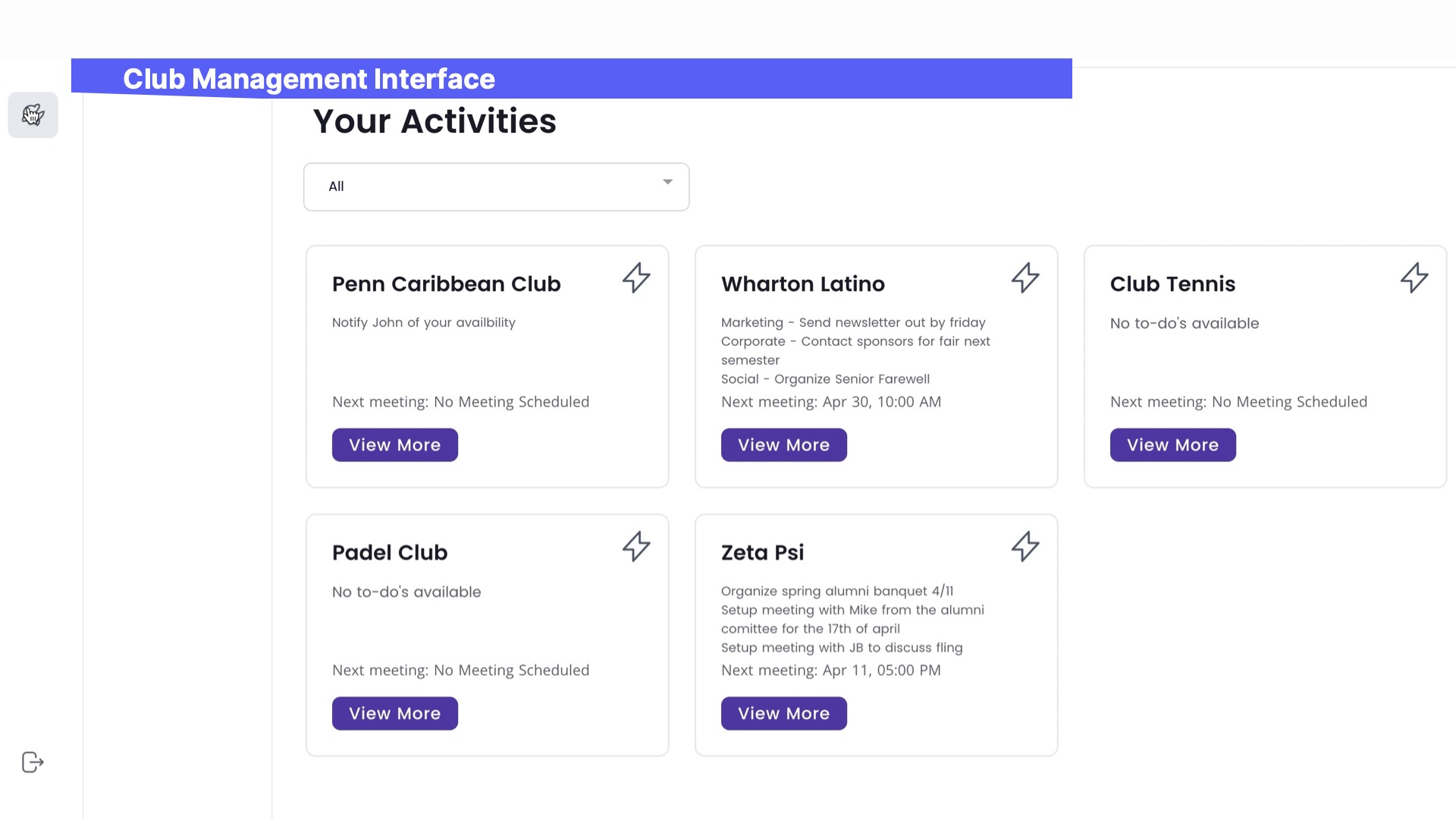The width and height of the screenshot is (1456, 819).
Task: Click the lightning icon on Wharton Latino card
Action: point(1025,278)
